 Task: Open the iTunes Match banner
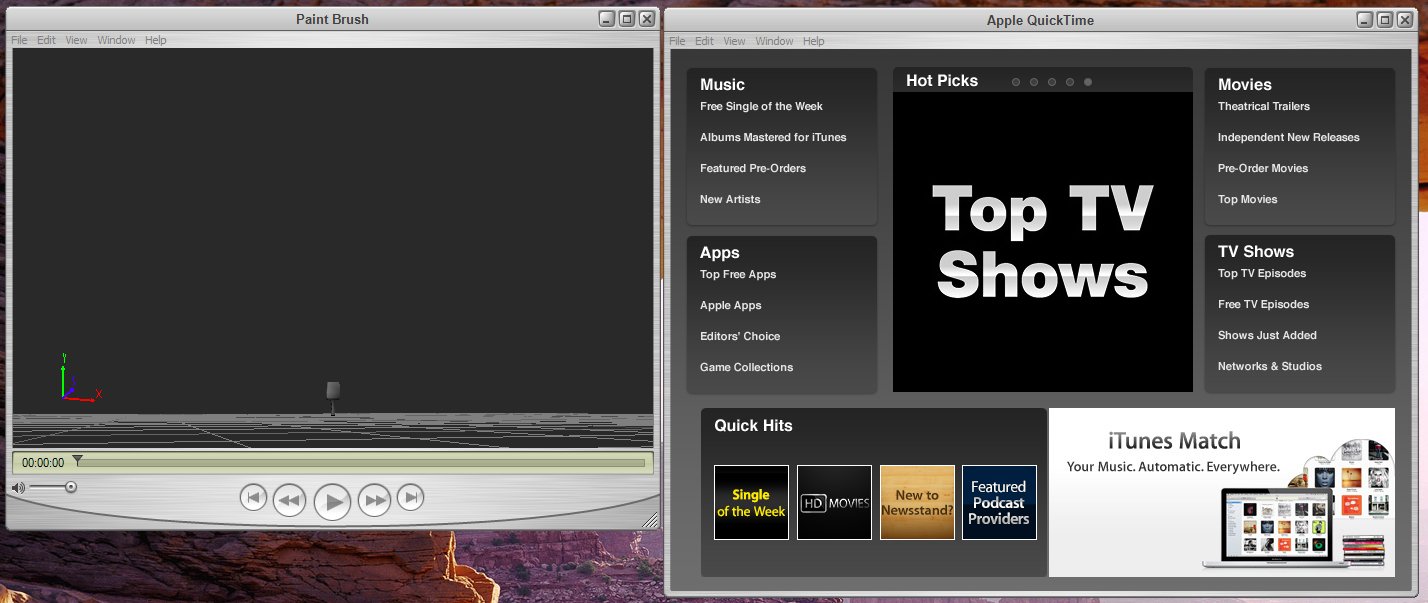tap(1221, 492)
